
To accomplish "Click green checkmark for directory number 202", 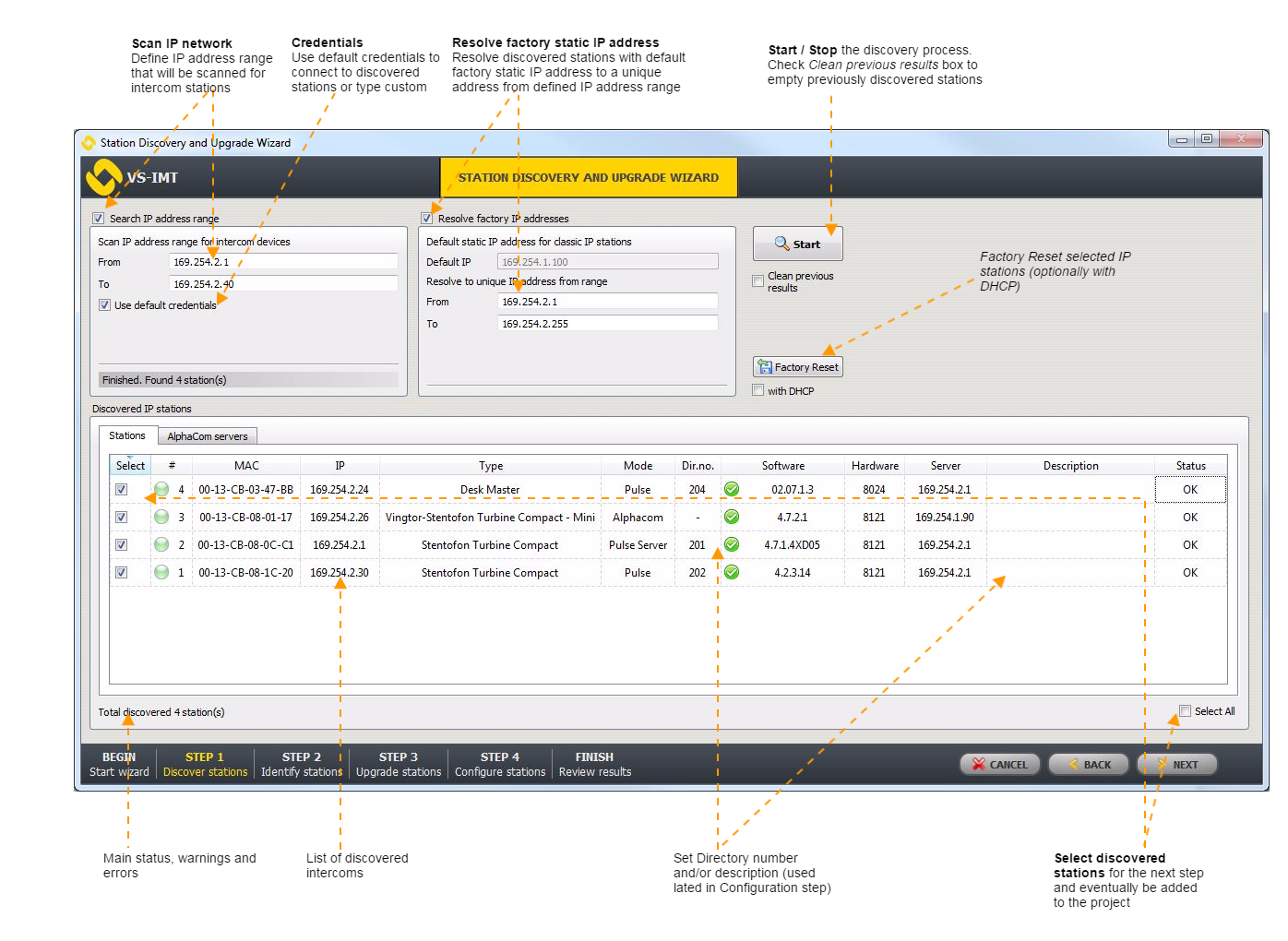I will tap(732, 573).
